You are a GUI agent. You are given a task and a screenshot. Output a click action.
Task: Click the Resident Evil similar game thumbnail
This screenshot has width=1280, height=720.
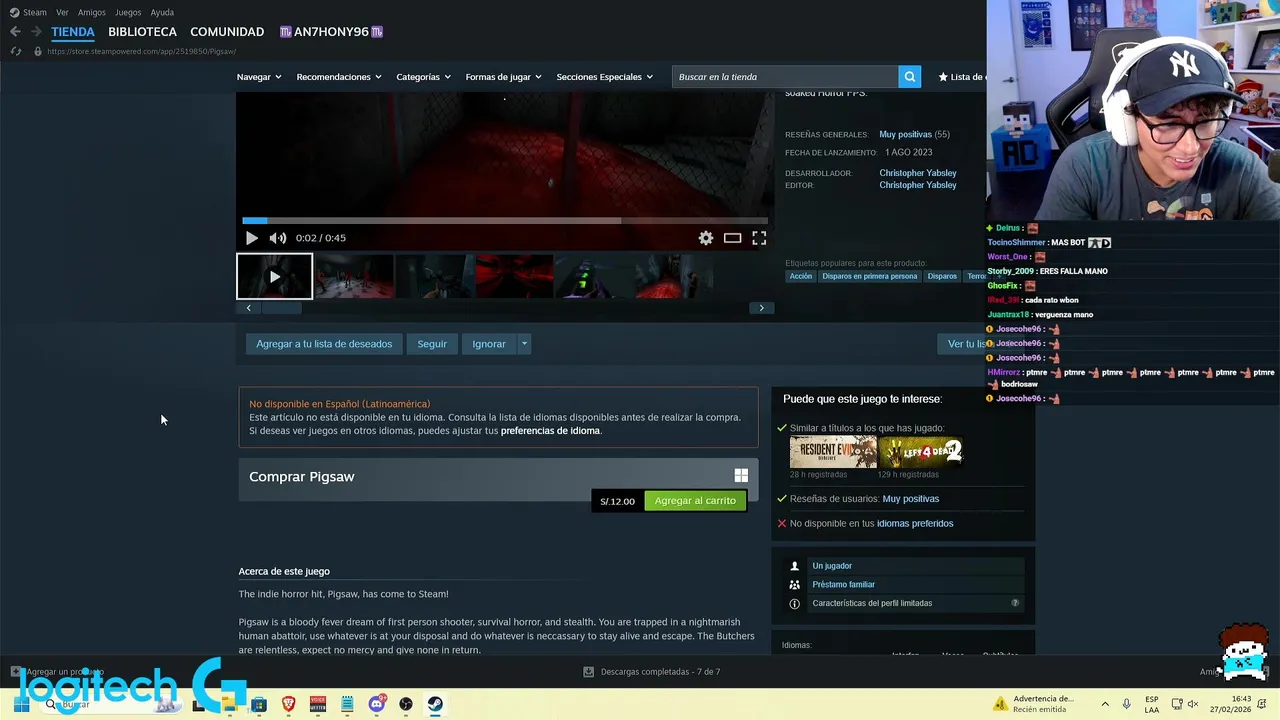click(833, 452)
